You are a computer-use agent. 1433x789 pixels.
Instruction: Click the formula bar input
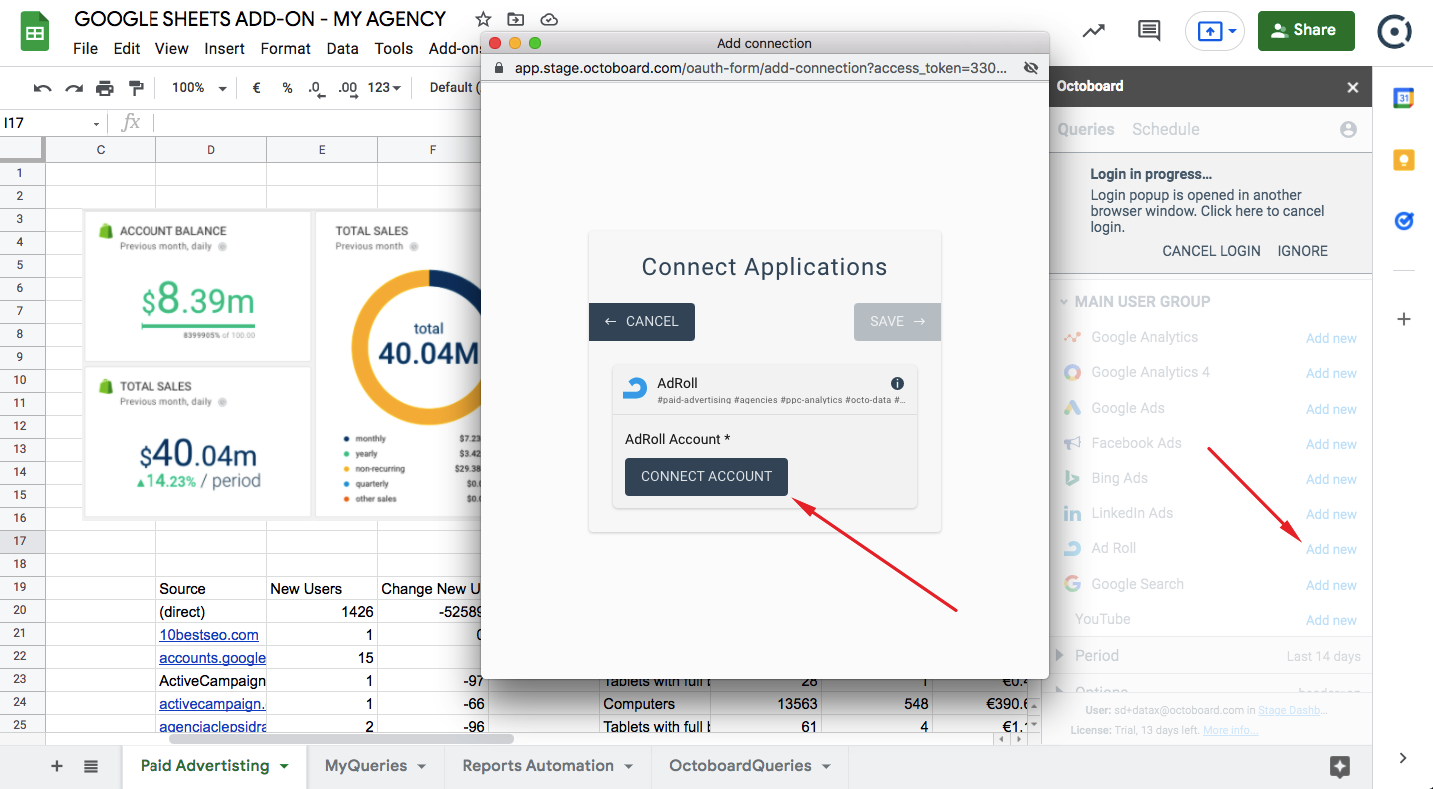coord(315,123)
